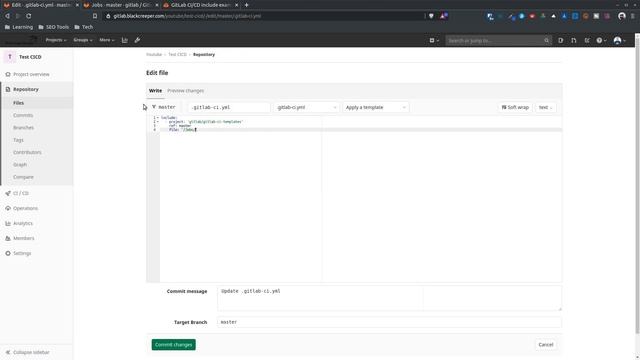This screenshot has width=640, height=360.
Task: Open the More dropdown menu
Action: tap(107, 40)
